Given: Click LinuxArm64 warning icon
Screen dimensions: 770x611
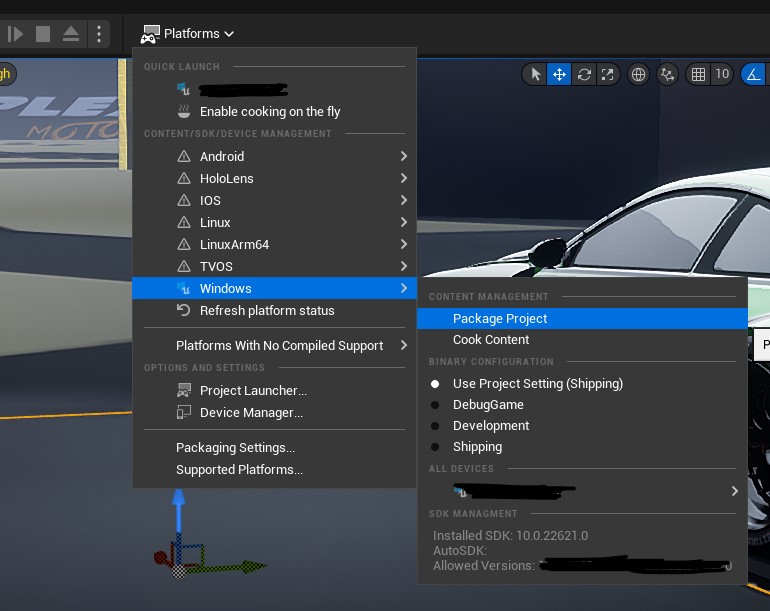Looking at the screenshot, I should click(x=184, y=244).
